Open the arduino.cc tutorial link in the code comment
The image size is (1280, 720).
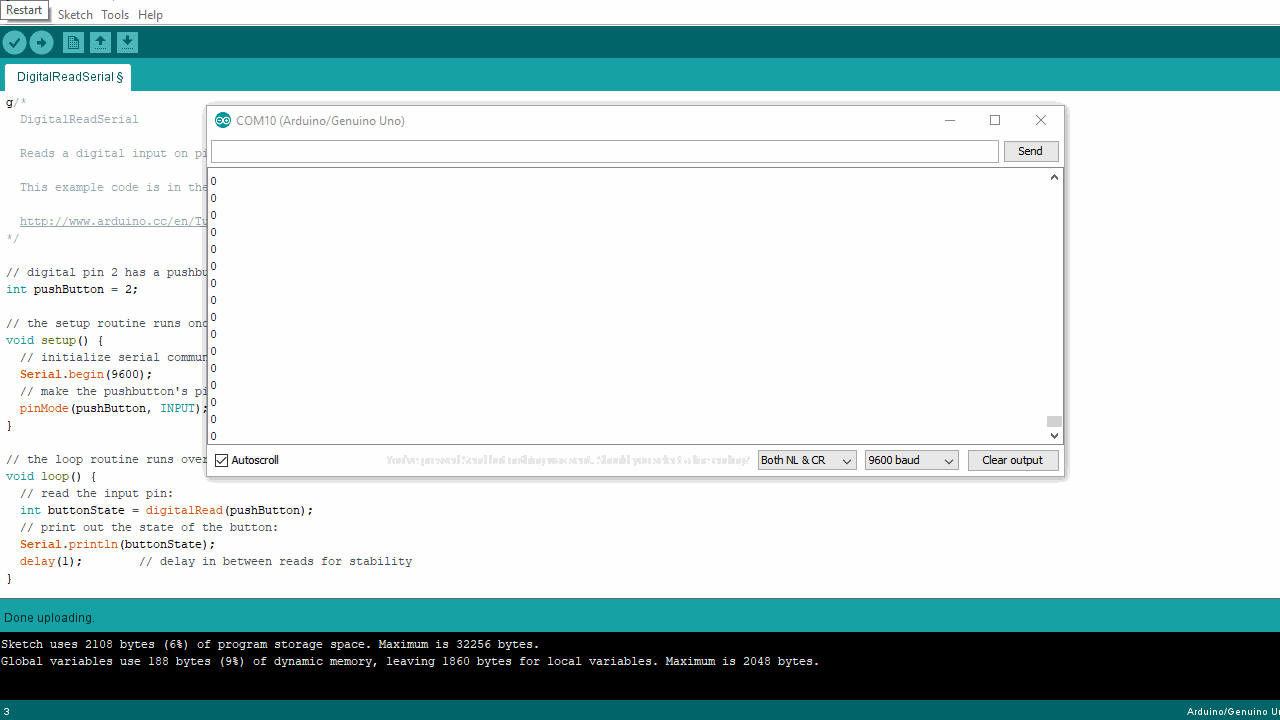click(113, 222)
